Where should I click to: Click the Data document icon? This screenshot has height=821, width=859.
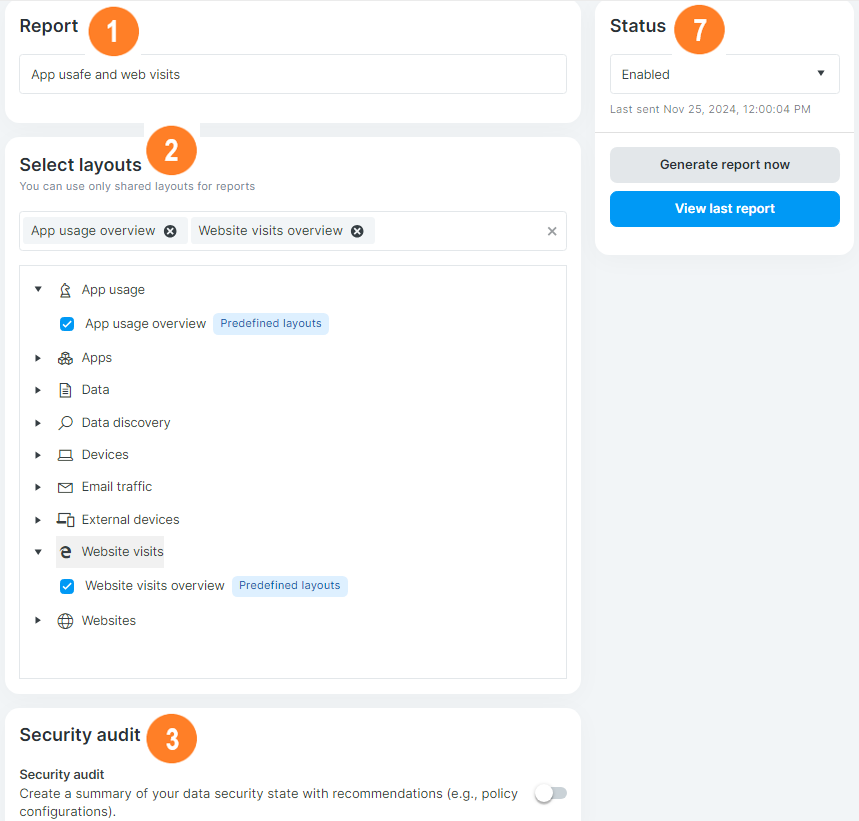coord(65,389)
